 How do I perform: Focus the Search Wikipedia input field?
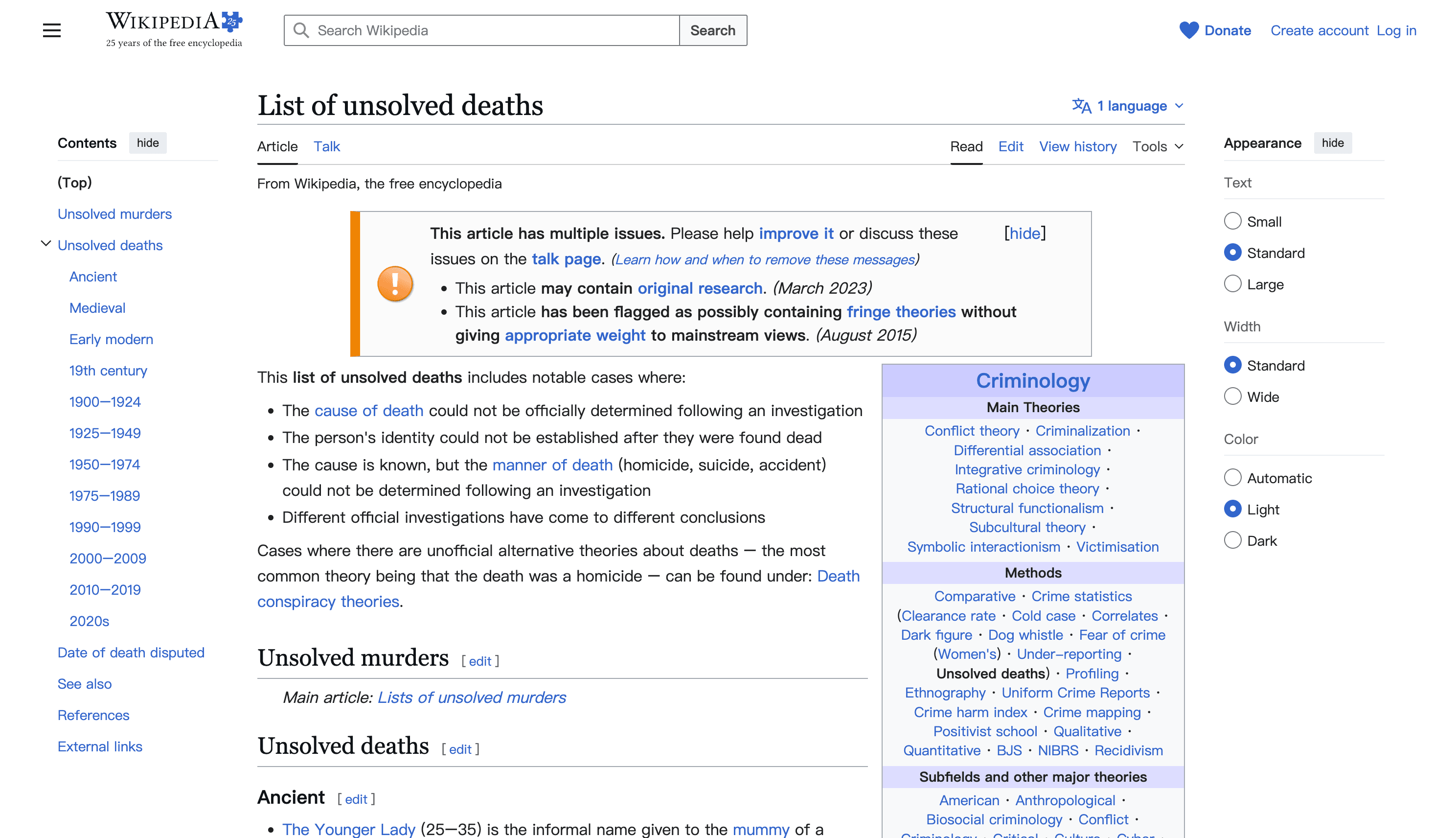[x=482, y=30]
